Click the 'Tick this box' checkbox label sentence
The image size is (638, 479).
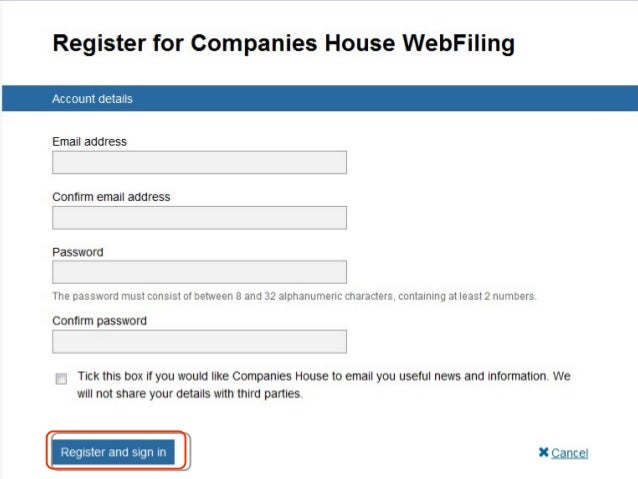coord(324,385)
